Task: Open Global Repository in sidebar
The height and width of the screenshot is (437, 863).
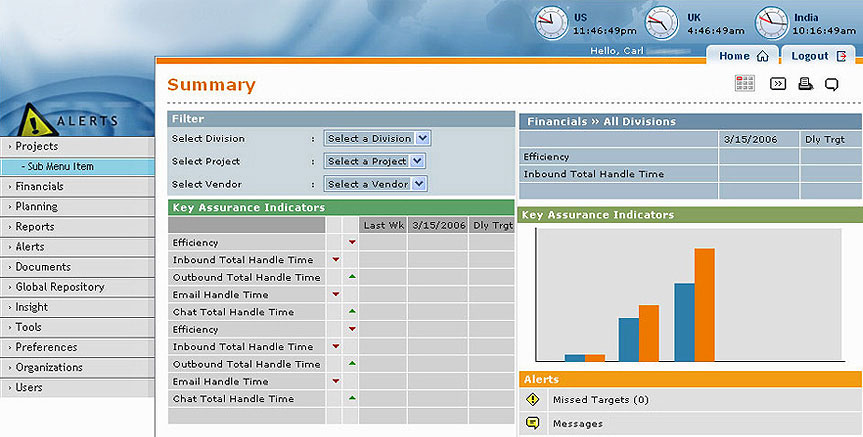Action: click(x=59, y=287)
